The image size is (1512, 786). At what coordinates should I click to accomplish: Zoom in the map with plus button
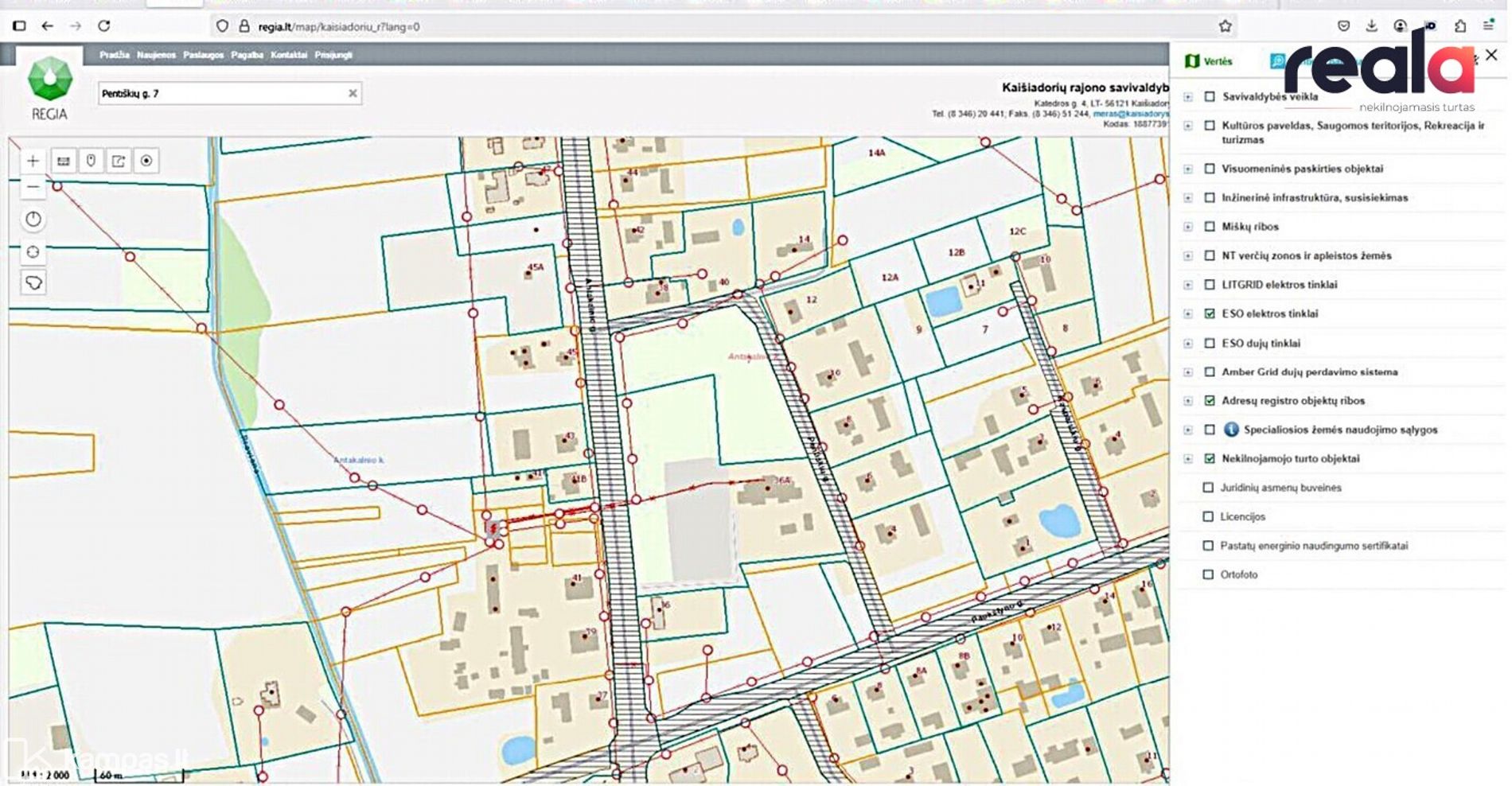pos(33,161)
